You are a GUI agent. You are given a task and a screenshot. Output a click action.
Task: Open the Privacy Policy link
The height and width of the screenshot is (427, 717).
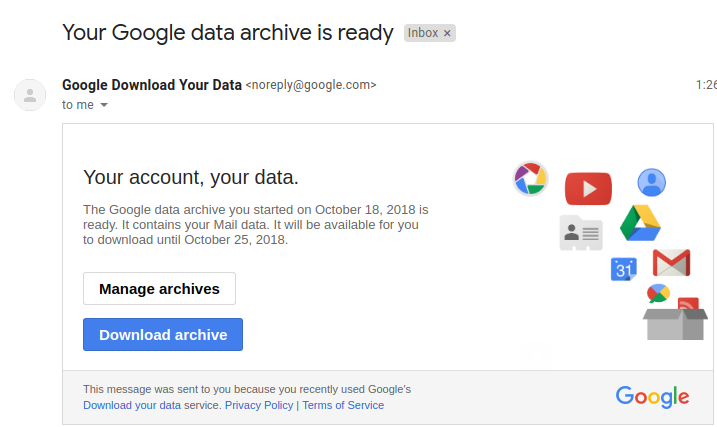[259, 405]
